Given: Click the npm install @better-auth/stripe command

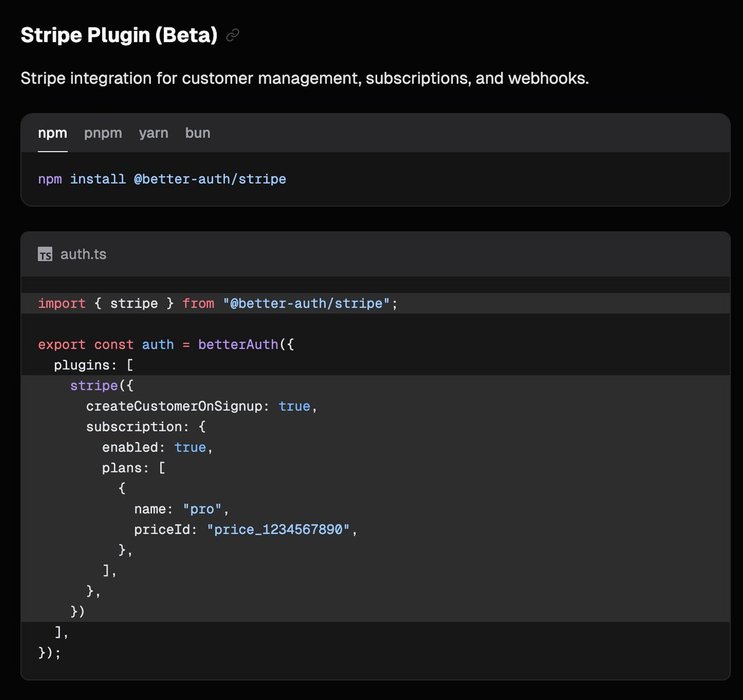Looking at the screenshot, I should [x=162, y=179].
